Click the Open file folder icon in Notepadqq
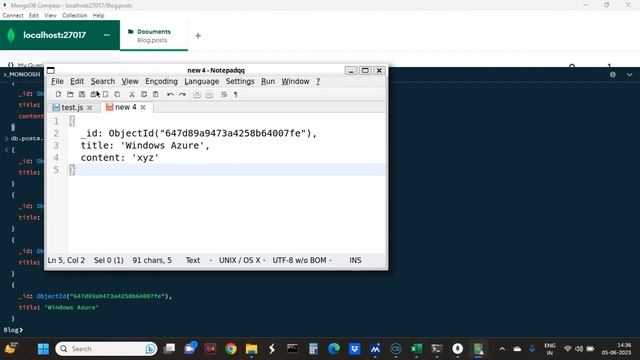Image resolution: width=640 pixels, height=360 pixels. [70, 94]
